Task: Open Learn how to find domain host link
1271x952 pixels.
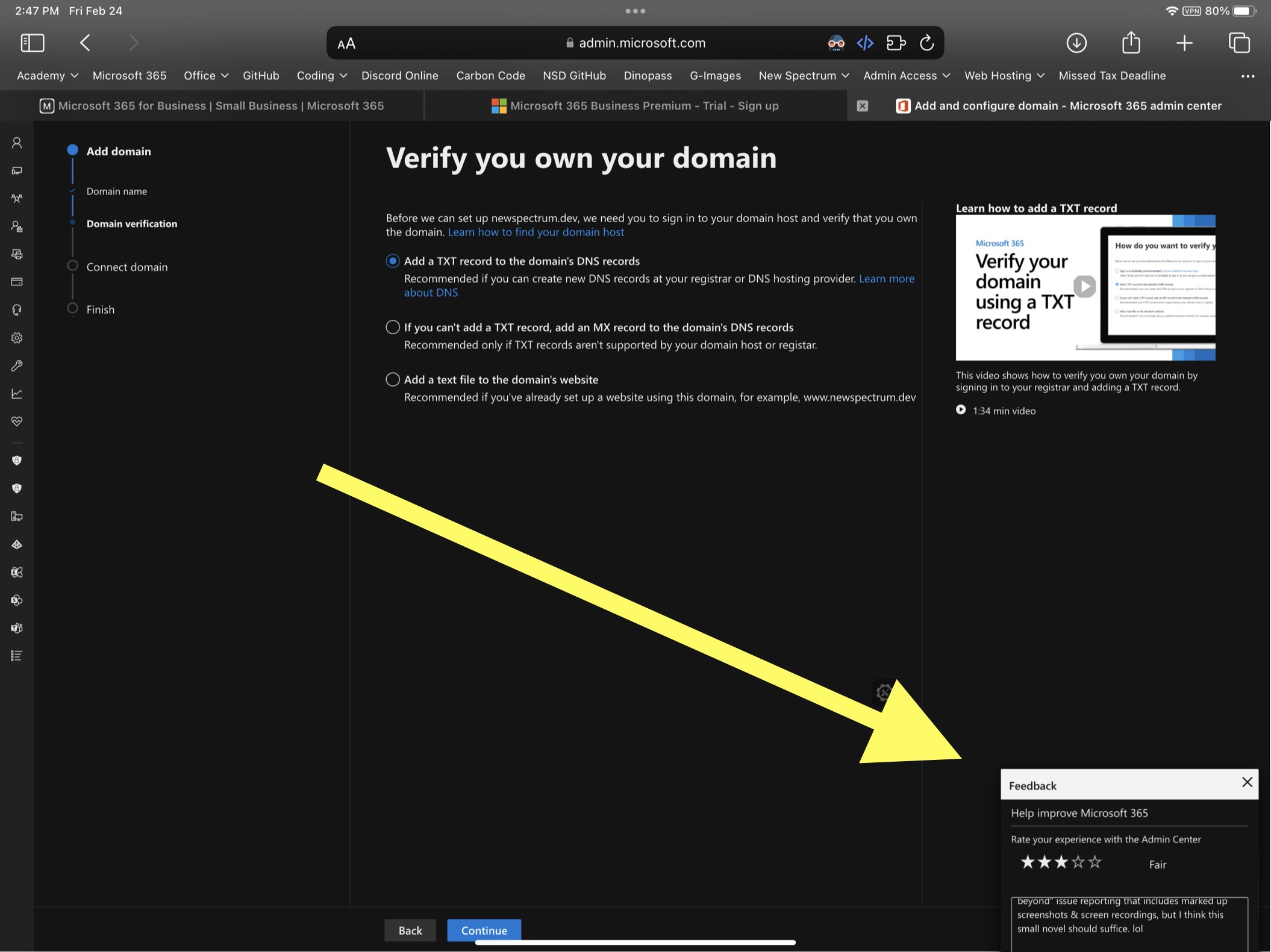Action: [x=536, y=232]
